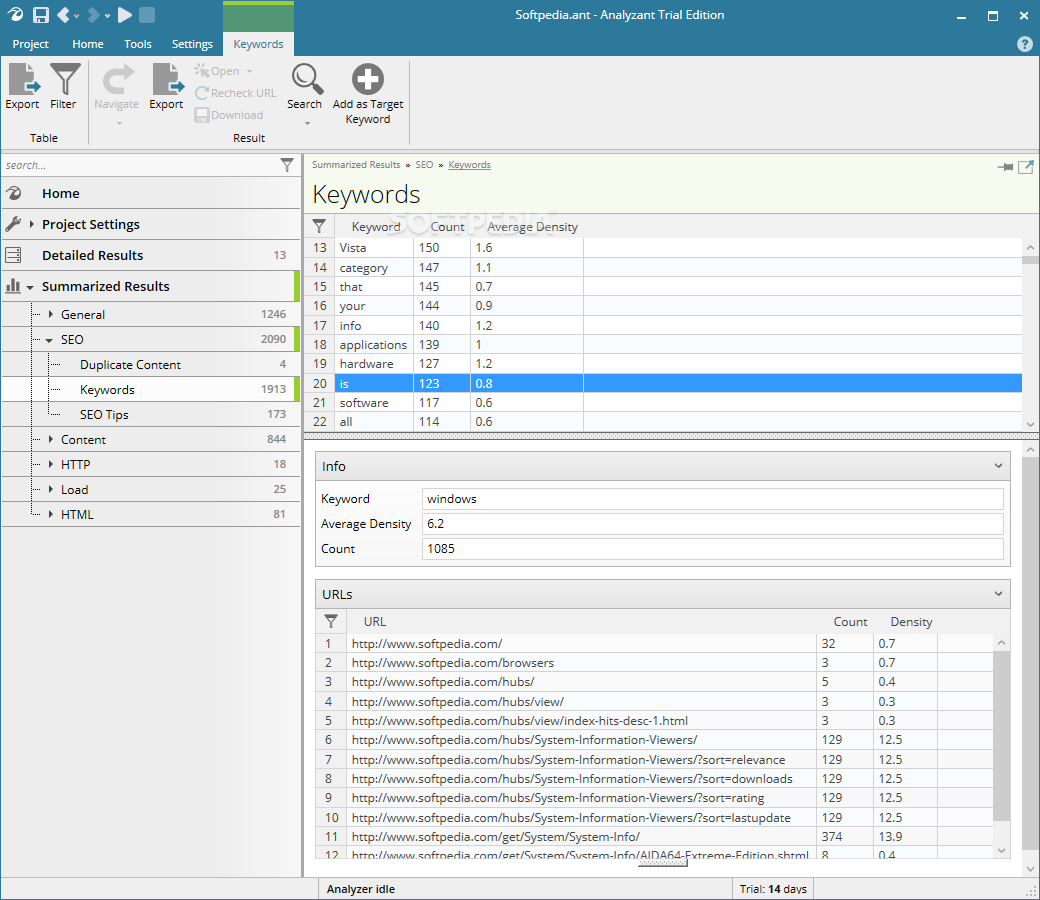The height and width of the screenshot is (900, 1040).
Task: Click Export in the Result group
Action: tap(166, 87)
